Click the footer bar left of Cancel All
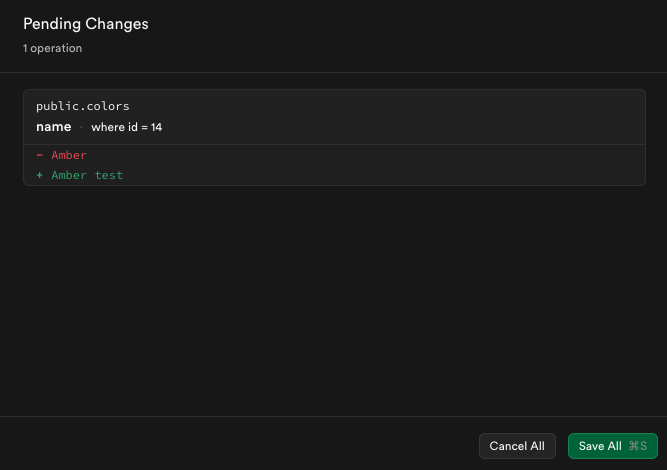This screenshot has height=470, width=667. point(238,444)
